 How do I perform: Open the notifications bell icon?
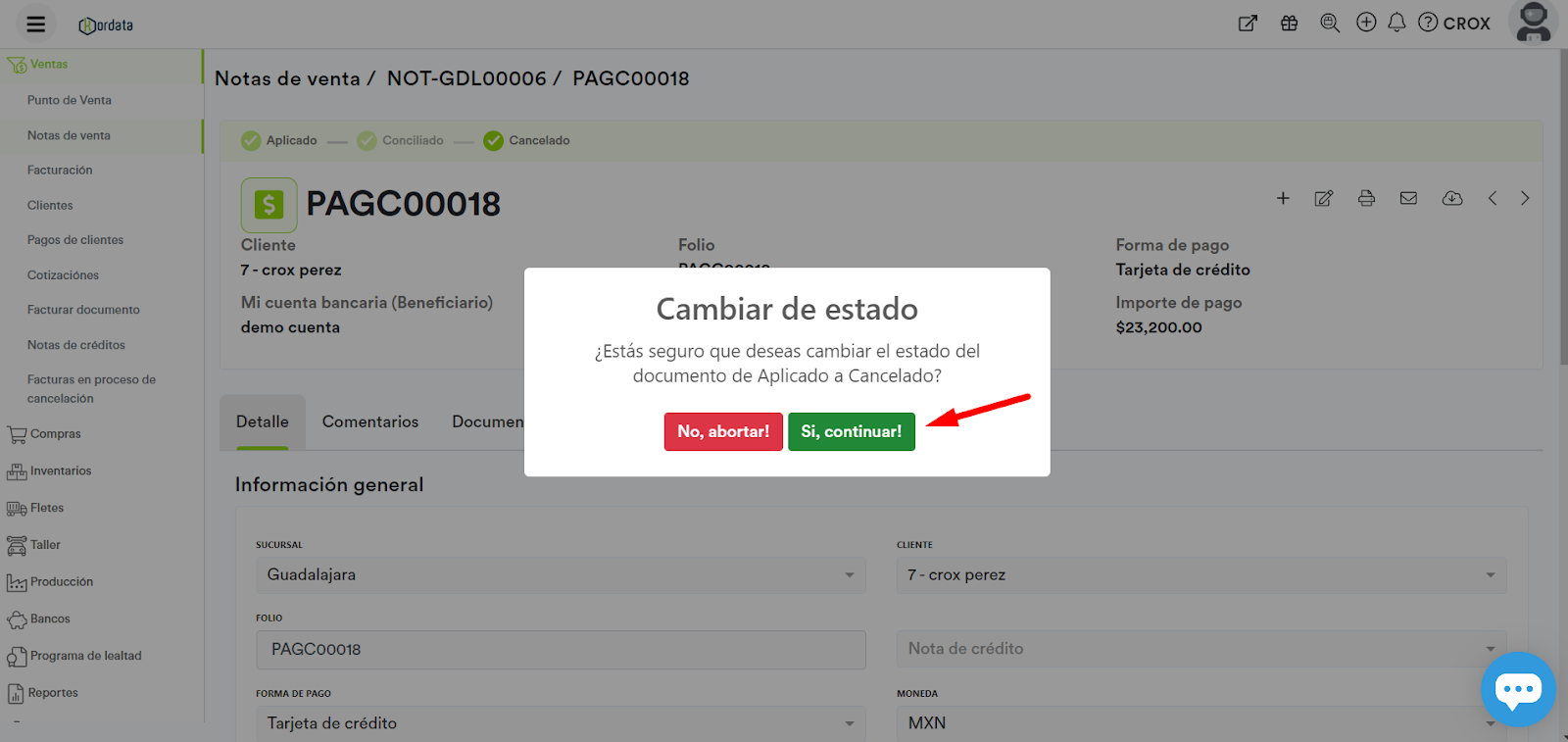click(x=1396, y=23)
